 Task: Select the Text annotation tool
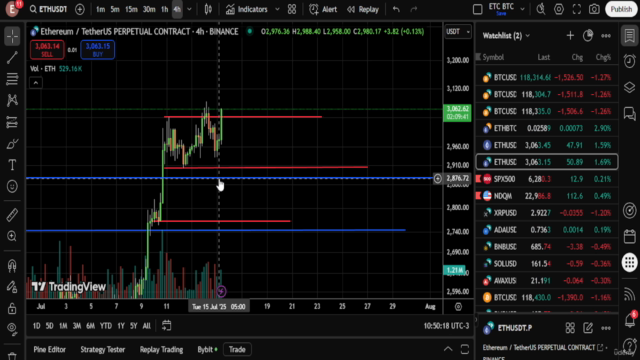pyautogui.click(x=12, y=165)
